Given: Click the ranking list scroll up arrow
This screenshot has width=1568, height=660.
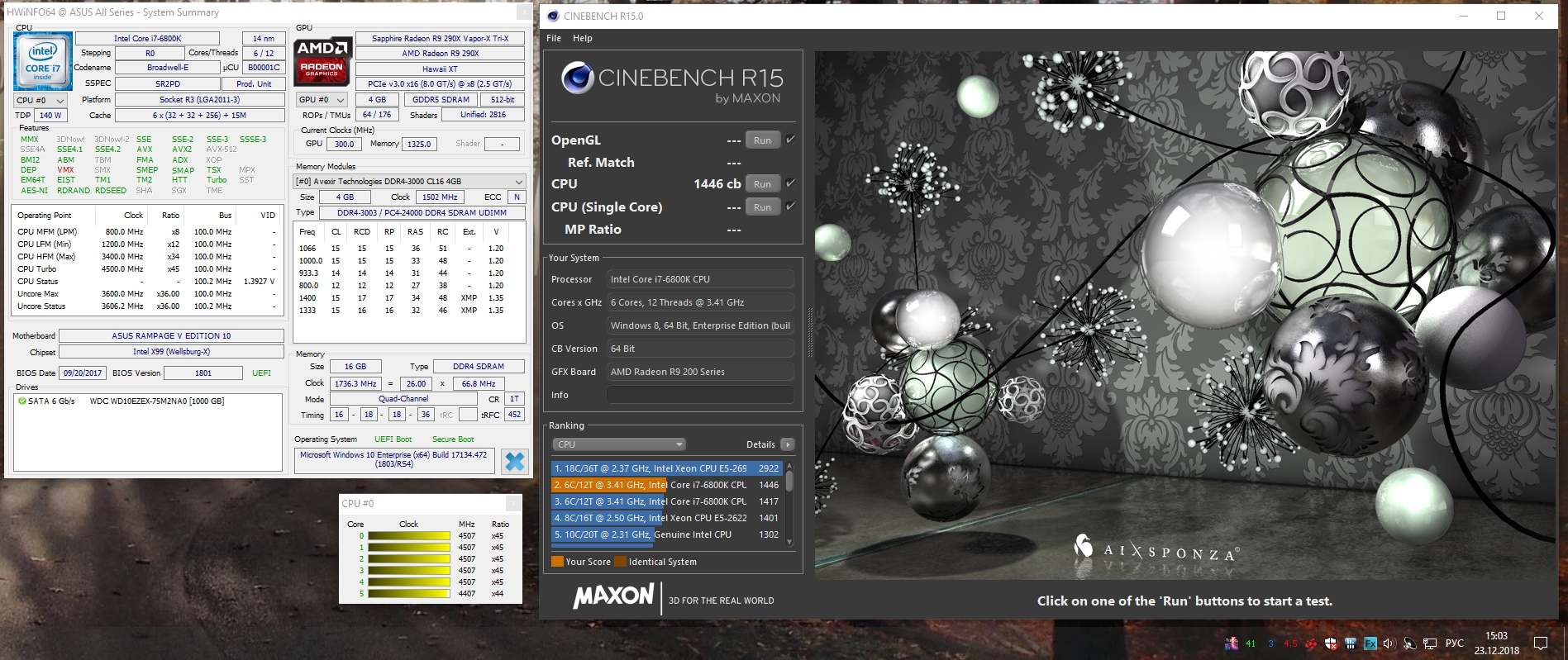Looking at the screenshot, I should [789, 466].
